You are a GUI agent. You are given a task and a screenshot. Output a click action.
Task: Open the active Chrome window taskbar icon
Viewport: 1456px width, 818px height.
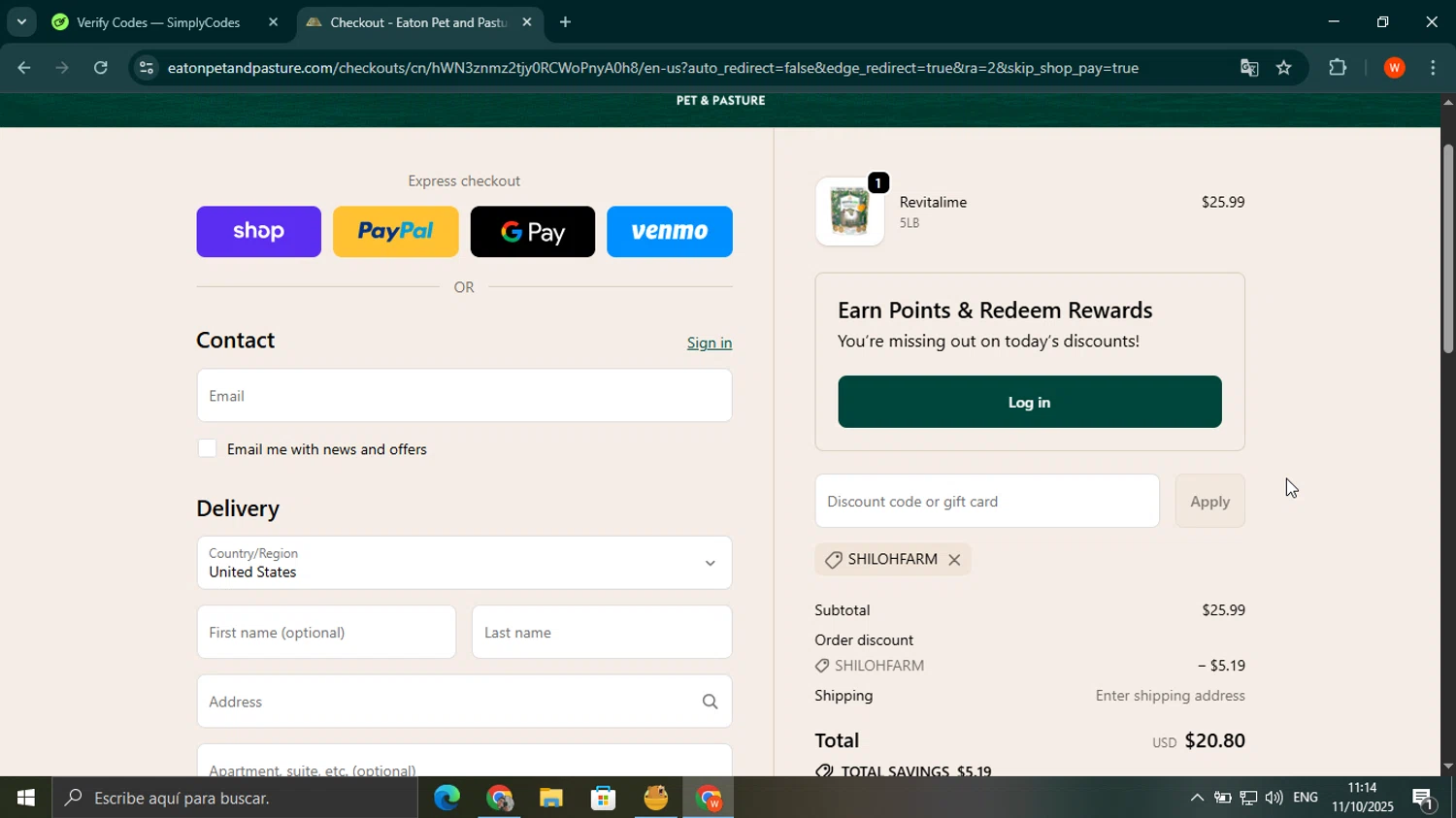click(x=709, y=798)
